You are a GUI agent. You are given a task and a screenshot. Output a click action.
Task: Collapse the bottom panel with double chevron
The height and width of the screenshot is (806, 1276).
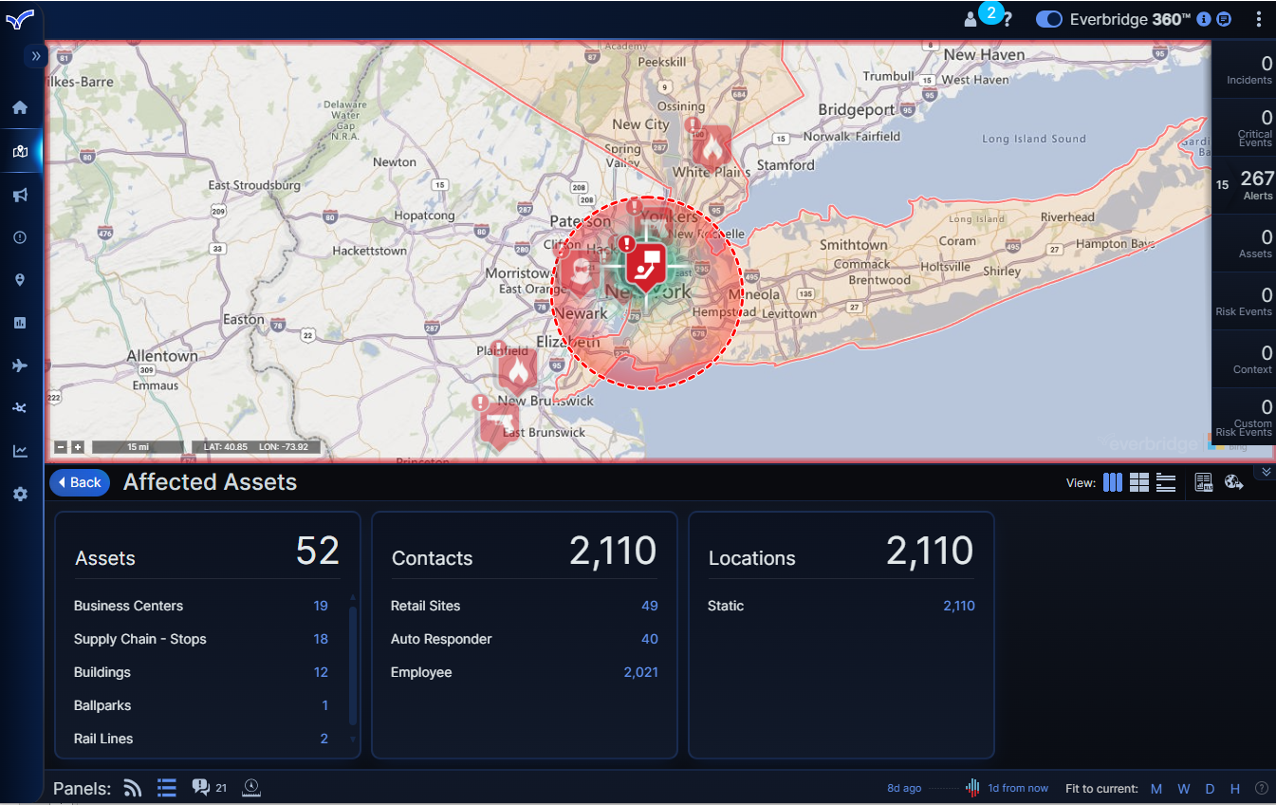[x=1266, y=472]
